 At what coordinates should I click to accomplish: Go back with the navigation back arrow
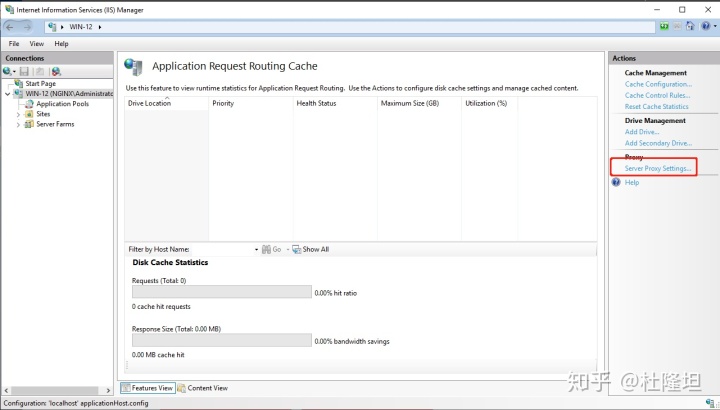[x=10, y=27]
